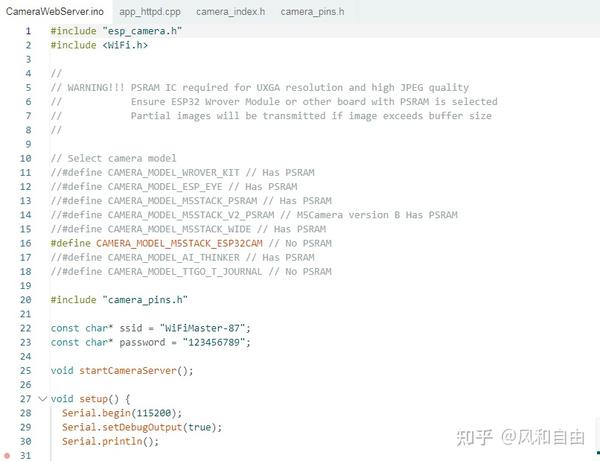Click line number 16 in the gutter
Screen dimensions: 600x461
(x=26, y=243)
